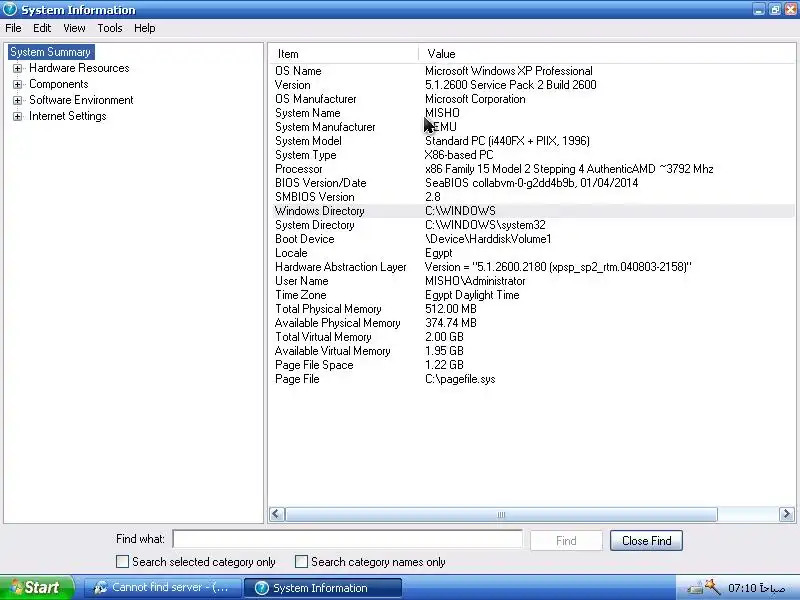Select Software Environment tree label
The image size is (800, 600).
(x=81, y=101)
